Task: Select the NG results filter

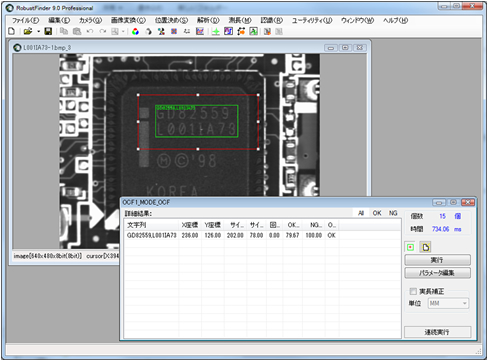Action: 393,213
